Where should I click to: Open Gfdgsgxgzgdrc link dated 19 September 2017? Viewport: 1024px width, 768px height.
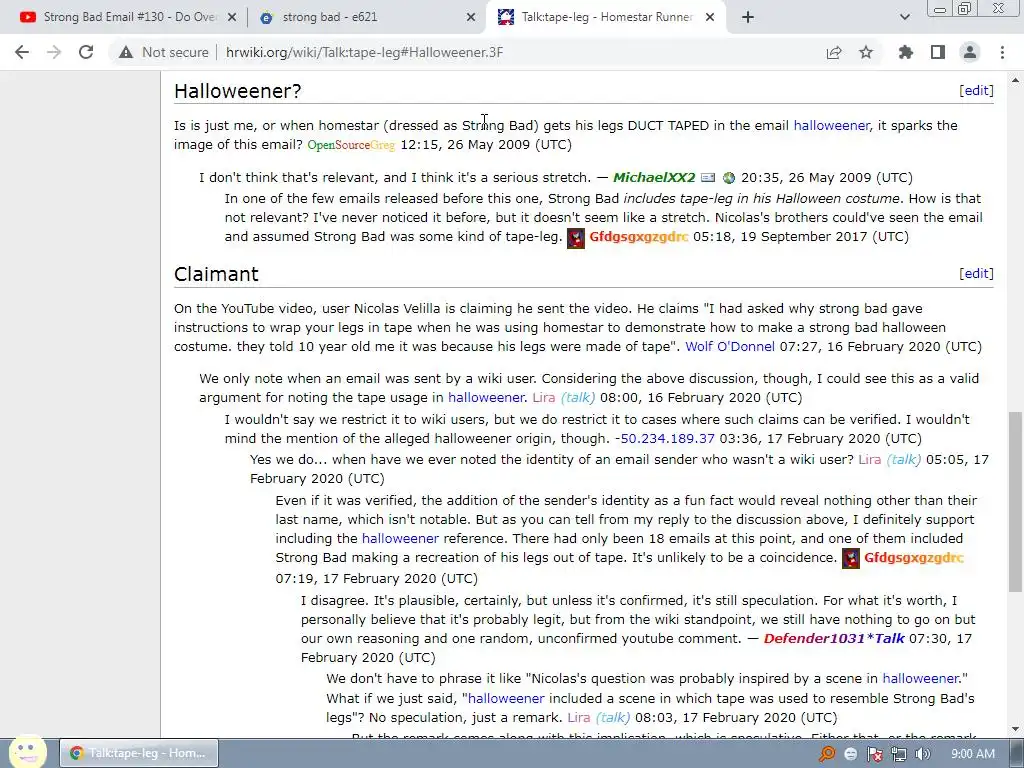pos(639,237)
